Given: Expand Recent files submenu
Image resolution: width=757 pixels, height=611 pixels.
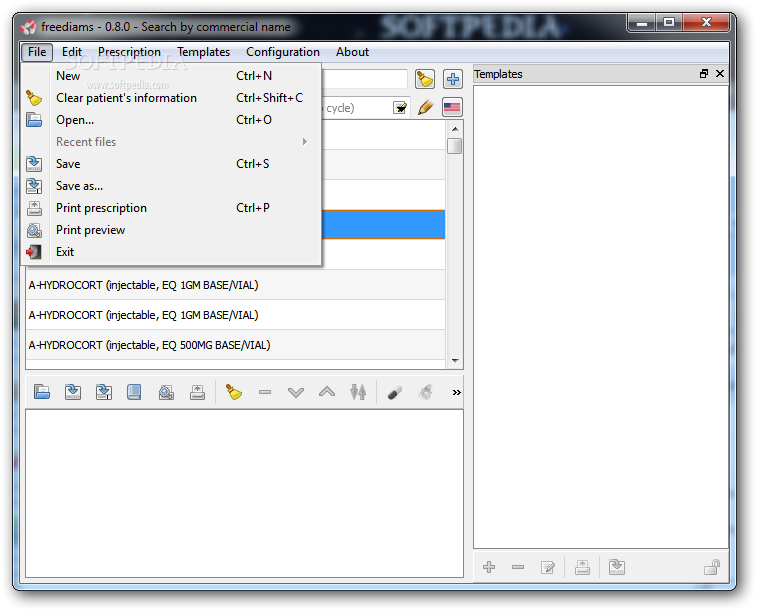Looking at the screenshot, I should click(x=171, y=142).
